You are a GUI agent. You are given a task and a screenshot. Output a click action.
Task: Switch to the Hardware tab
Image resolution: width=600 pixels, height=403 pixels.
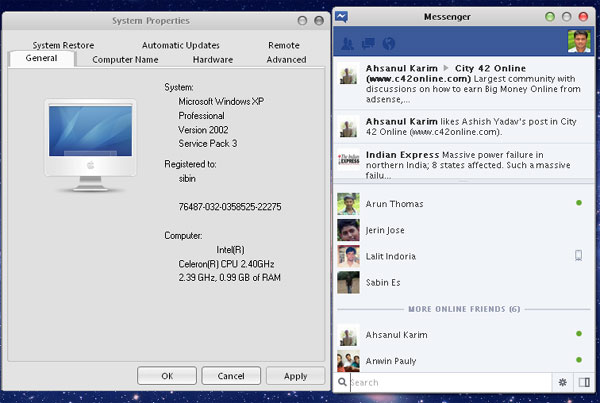[x=213, y=60]
